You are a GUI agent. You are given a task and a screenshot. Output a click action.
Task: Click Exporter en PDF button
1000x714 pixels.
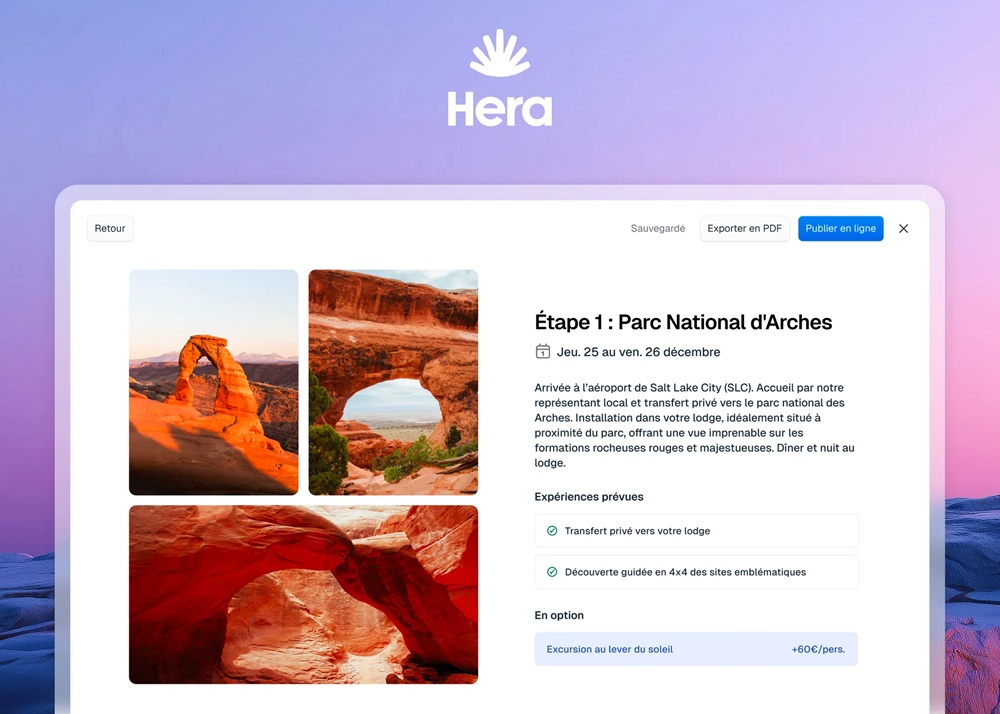coord(744,228)
